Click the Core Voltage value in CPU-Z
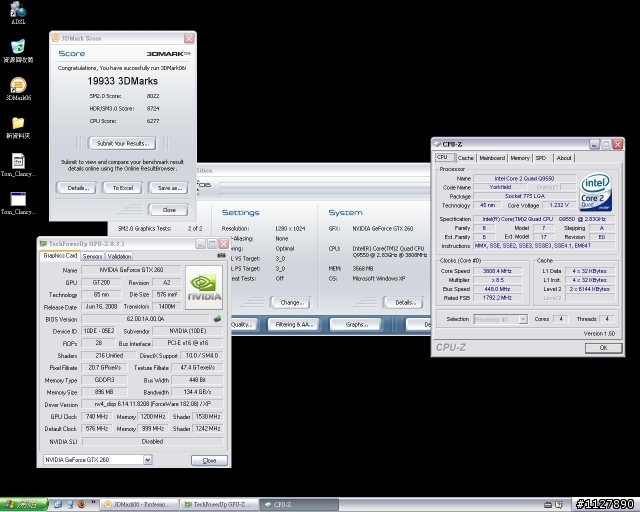 [559, 205]
